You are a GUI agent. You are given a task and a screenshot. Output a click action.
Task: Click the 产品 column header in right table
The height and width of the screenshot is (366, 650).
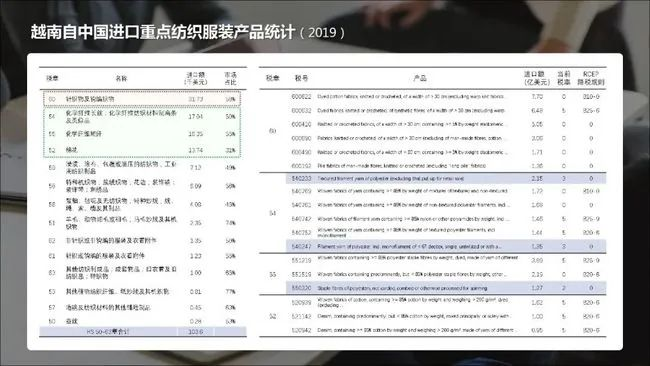coord(420,78)
